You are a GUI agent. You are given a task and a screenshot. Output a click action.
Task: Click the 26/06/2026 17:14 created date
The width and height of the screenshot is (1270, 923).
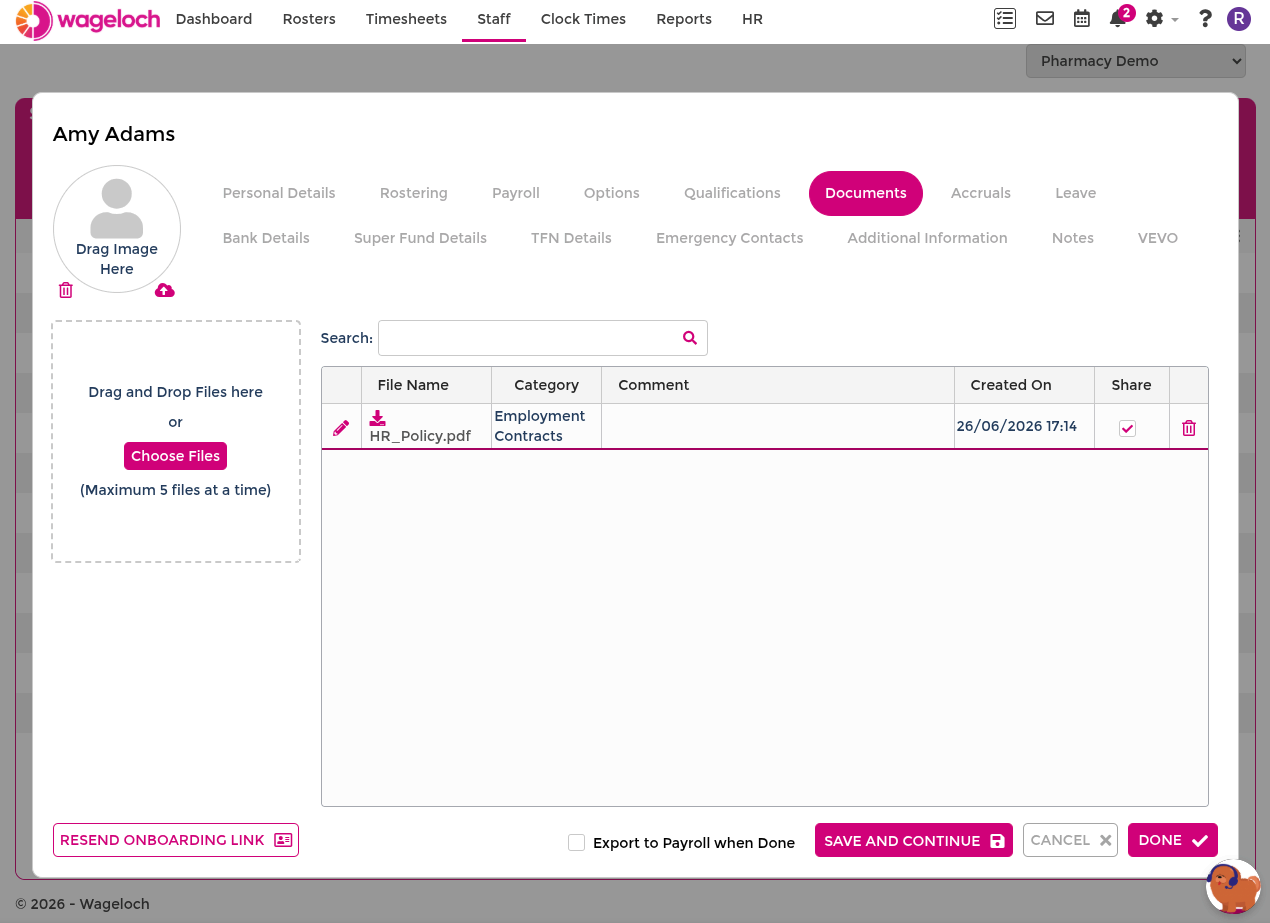click(x=1017, y=426)
